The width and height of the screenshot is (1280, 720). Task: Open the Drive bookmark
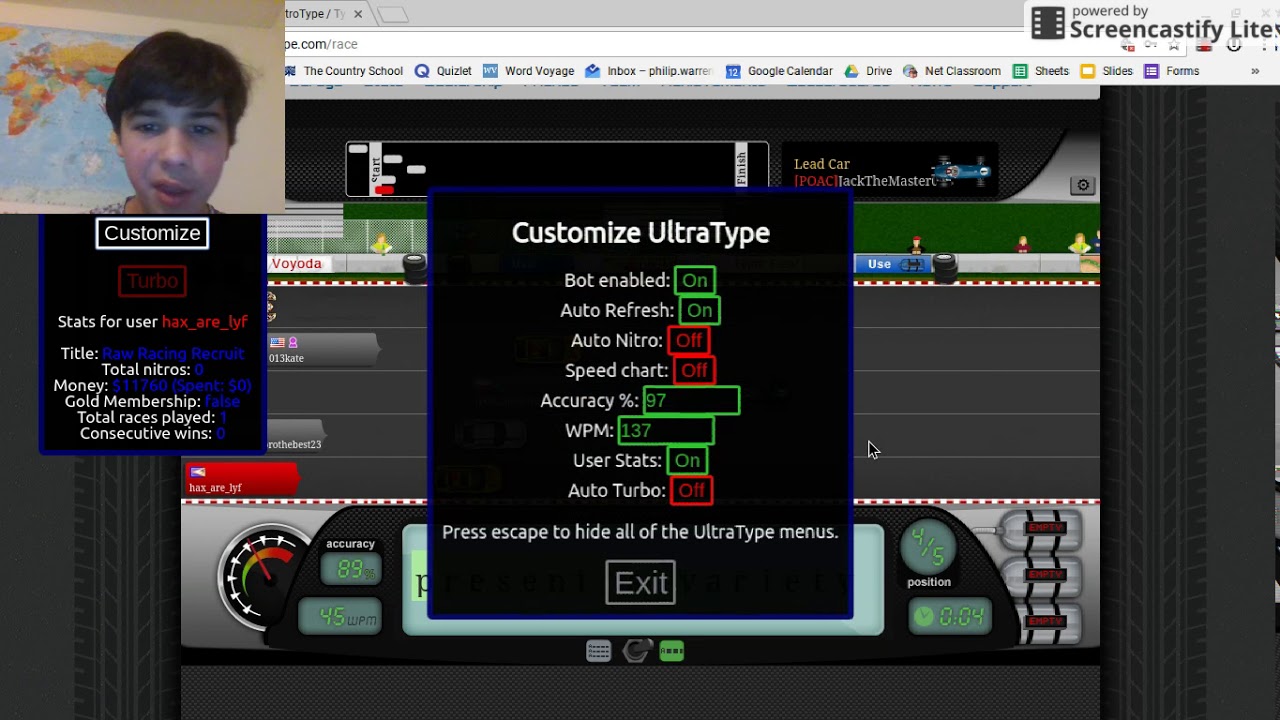(x=869, y=71)
